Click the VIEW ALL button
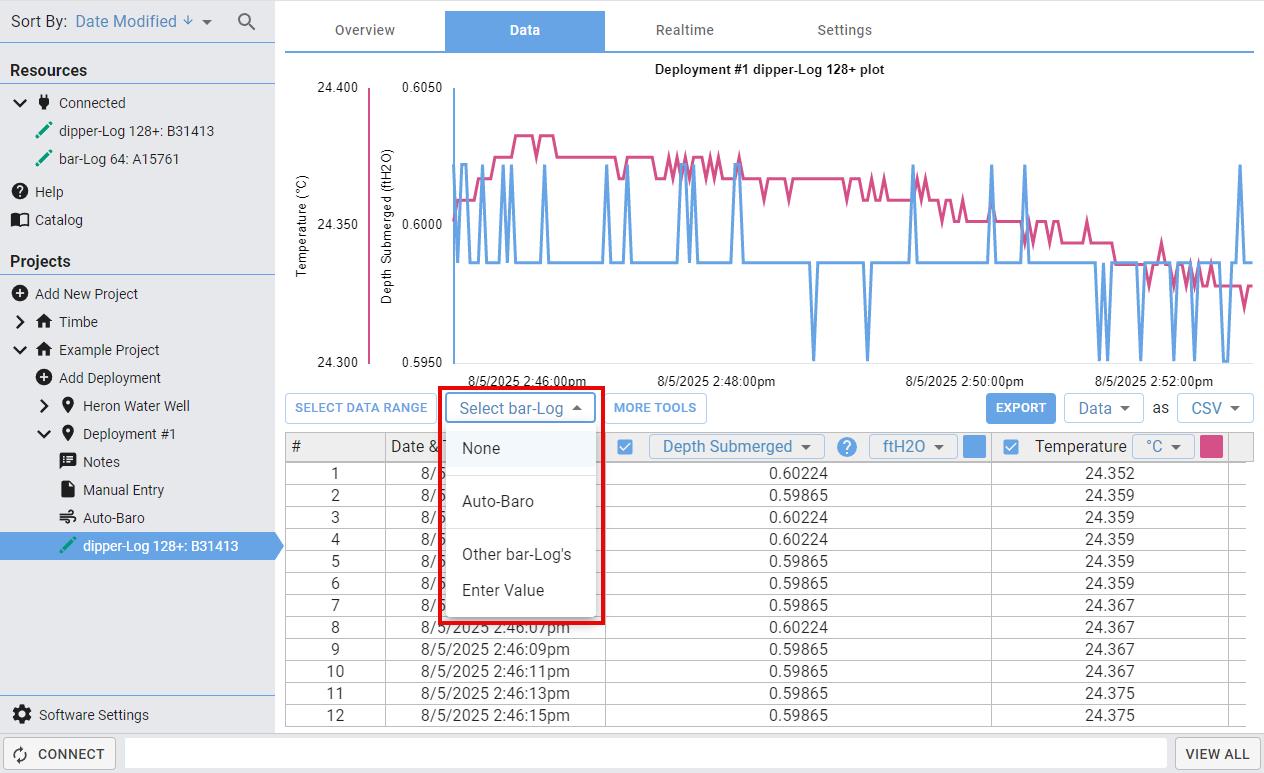This screenshot has height=773, width=1264. coord(1217,754)
